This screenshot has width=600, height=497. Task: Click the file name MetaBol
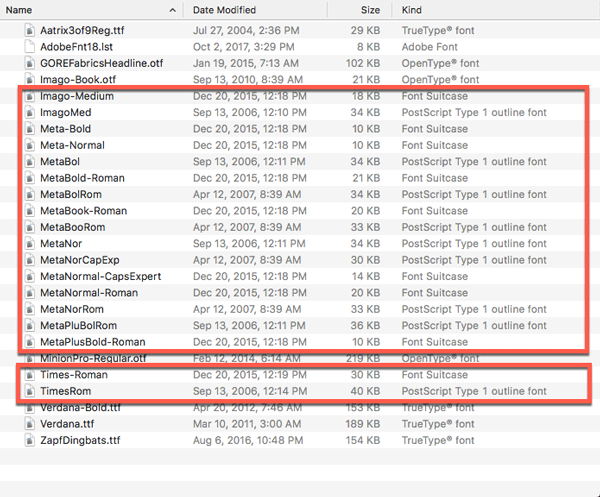(60, 161)
